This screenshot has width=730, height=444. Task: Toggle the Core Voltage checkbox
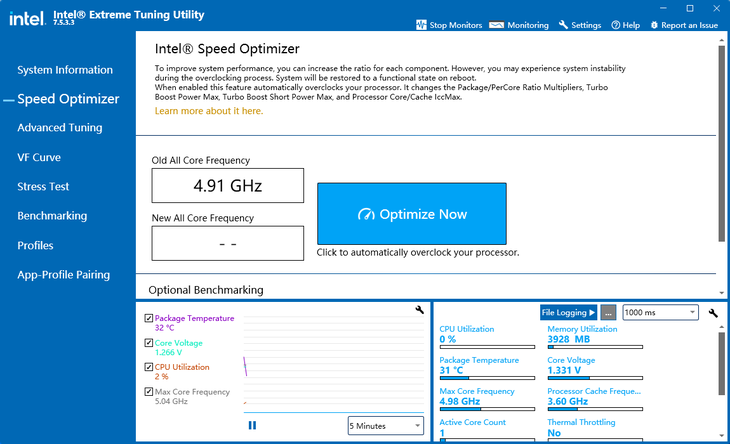coord(148,343)
